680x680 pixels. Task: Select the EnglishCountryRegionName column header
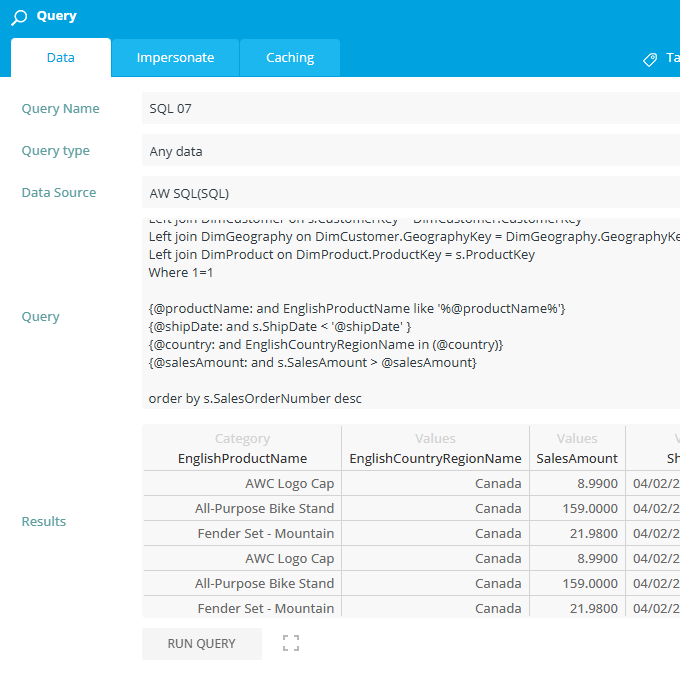click(x=435, y=458)
